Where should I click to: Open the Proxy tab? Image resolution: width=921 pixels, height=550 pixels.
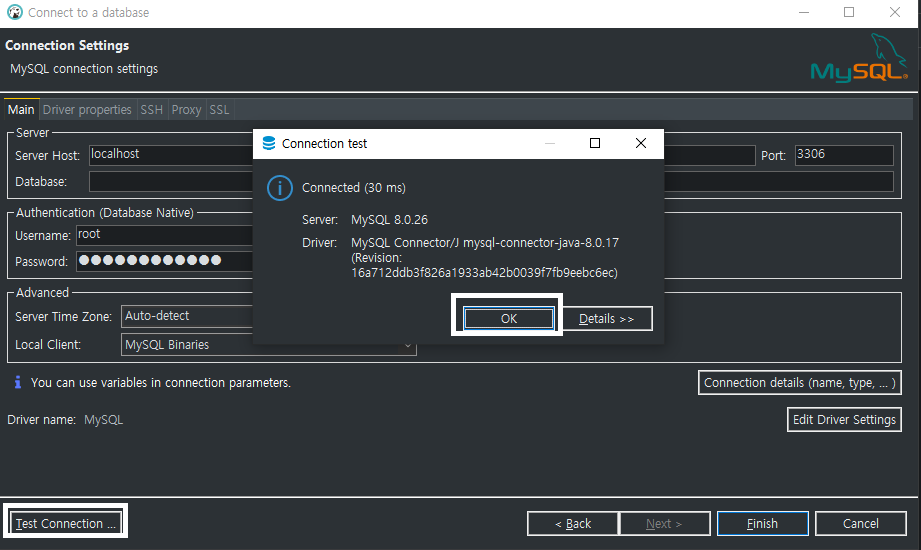(186, 110)
